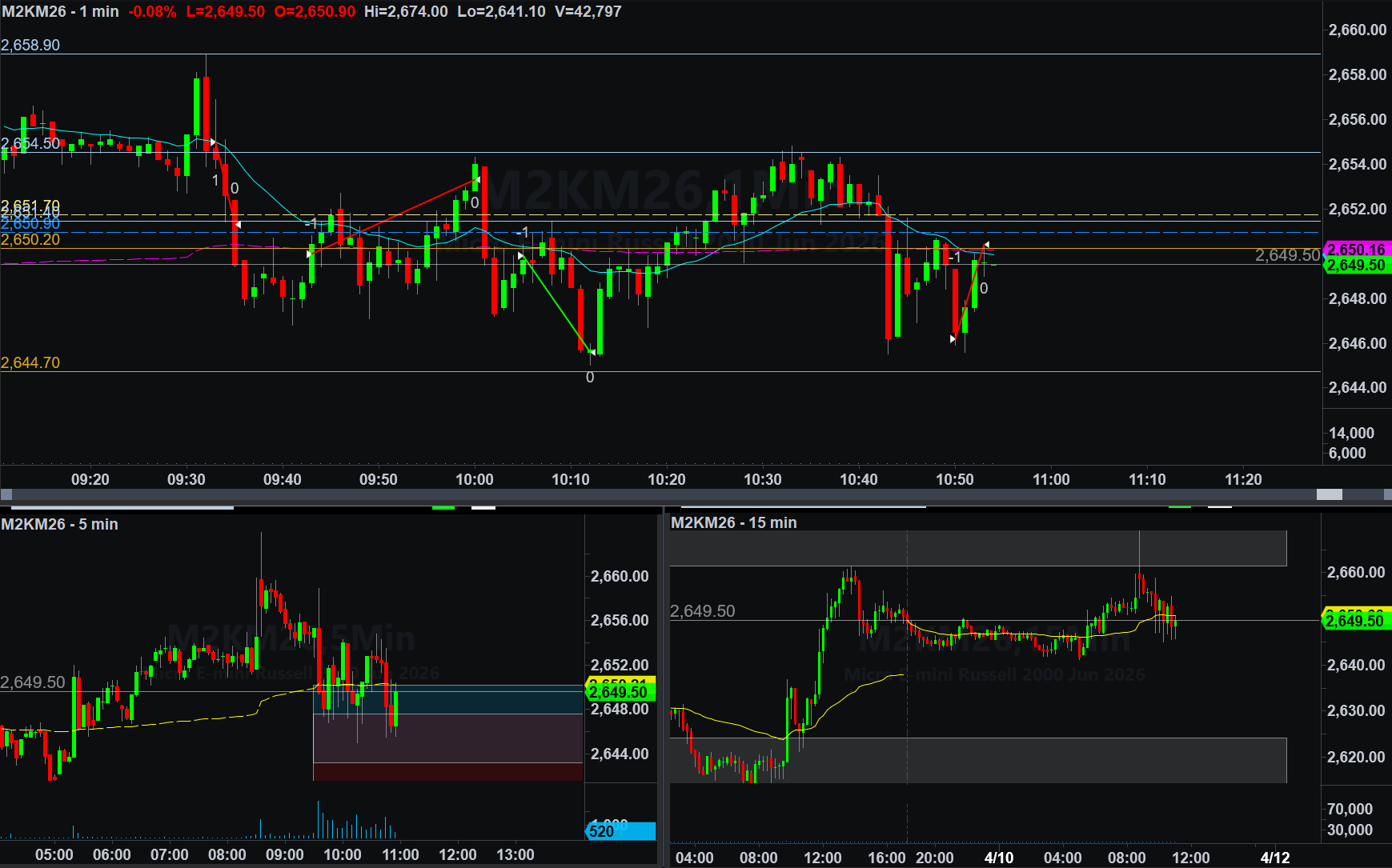Select the 2,658.90 horizontal line label
The image size is (1392, 868).
(30, 46)
